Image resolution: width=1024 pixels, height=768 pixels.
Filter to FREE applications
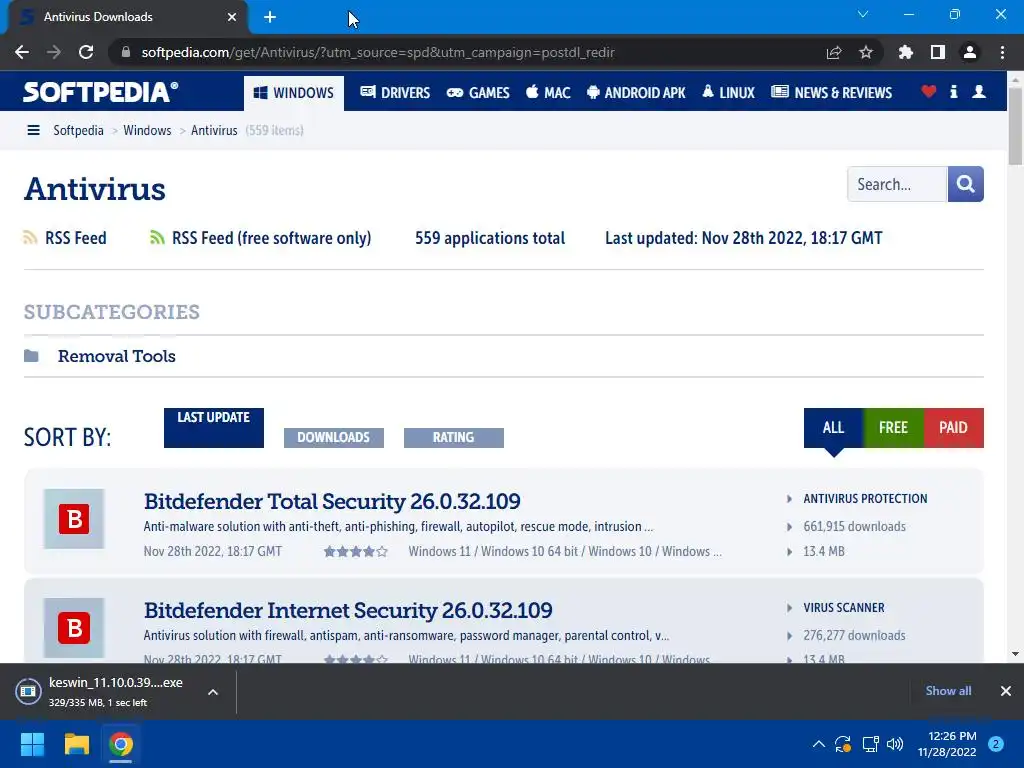(893, 428)
